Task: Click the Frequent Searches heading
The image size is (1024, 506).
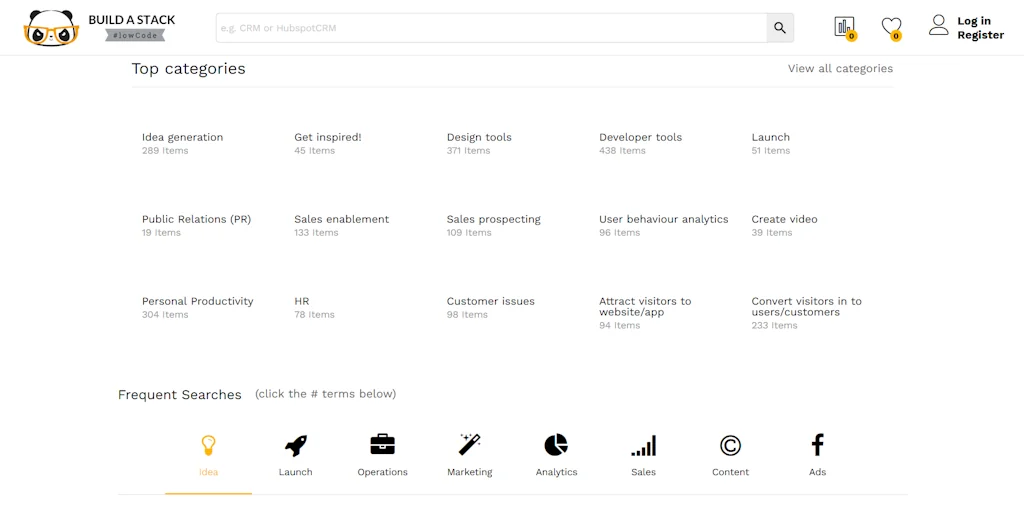Action: pyautogui.click(x=180, y=395)
